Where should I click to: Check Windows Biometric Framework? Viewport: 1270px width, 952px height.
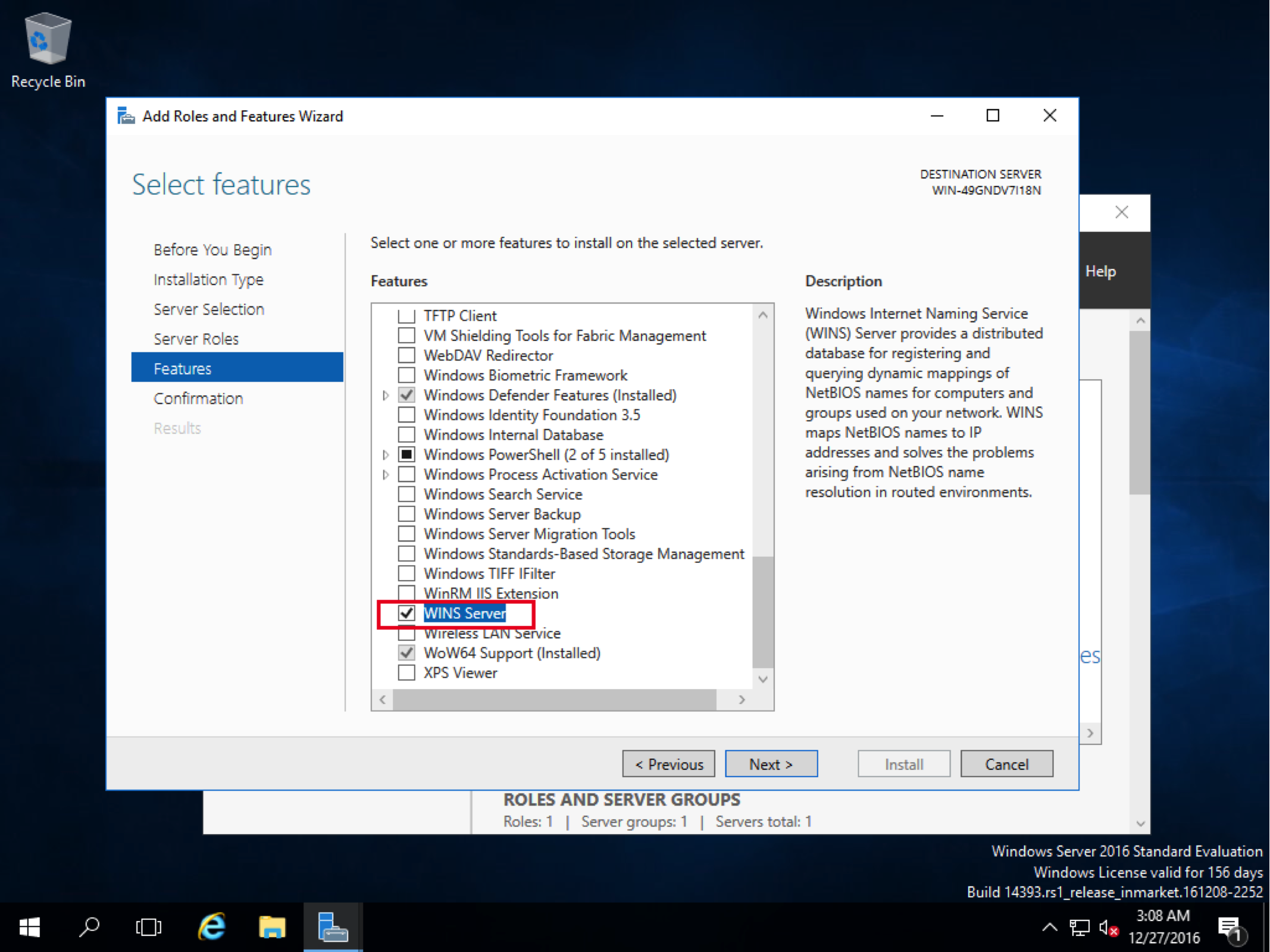click(x=406, y=375)
